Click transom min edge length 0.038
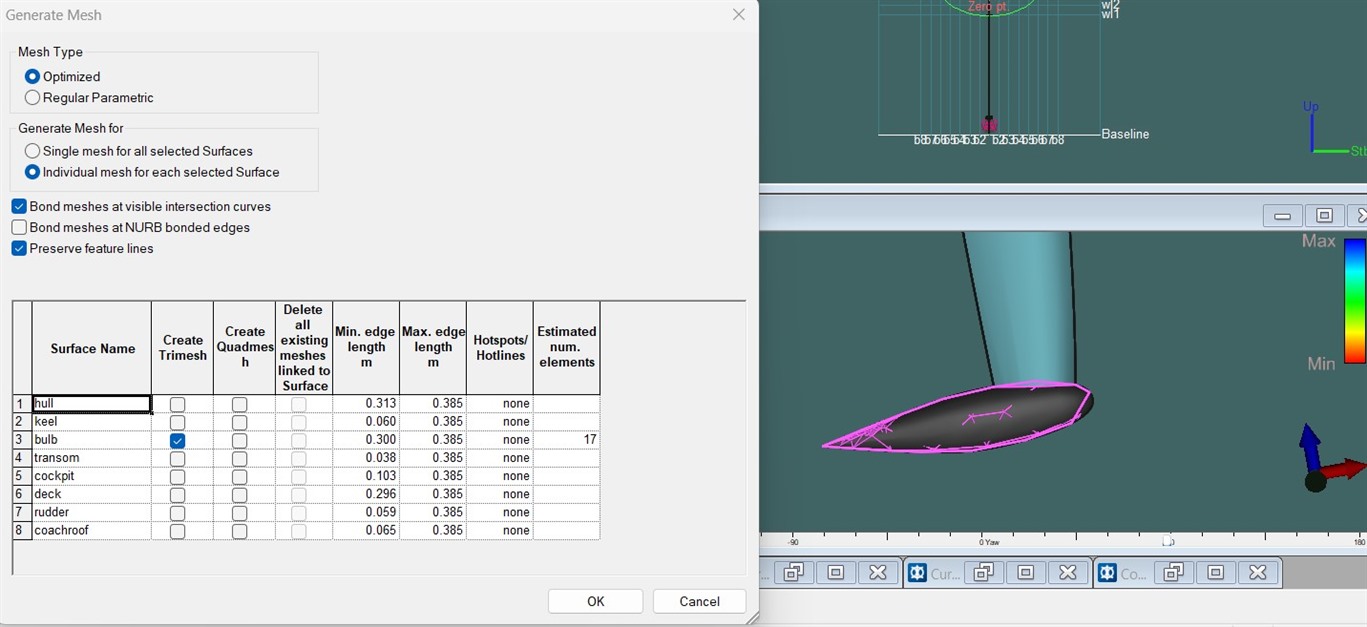Screen dimensions: 1367x627 (366, 458)
